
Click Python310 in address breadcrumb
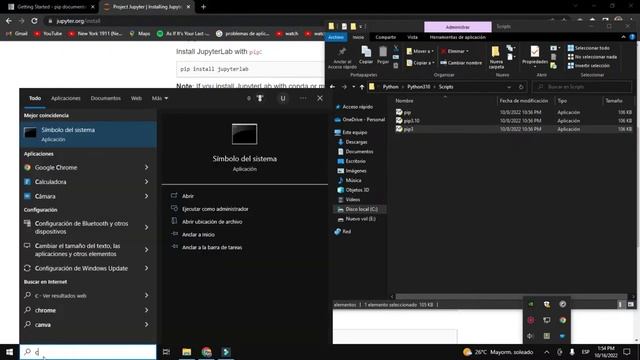coord(418,87)
